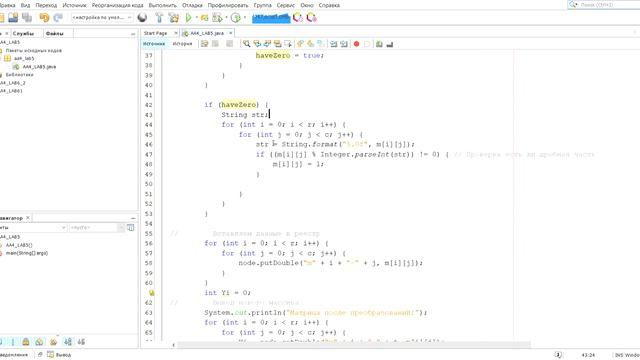Close the Start Page tab
Screen dimensions: 640x360
pos(176,33)
